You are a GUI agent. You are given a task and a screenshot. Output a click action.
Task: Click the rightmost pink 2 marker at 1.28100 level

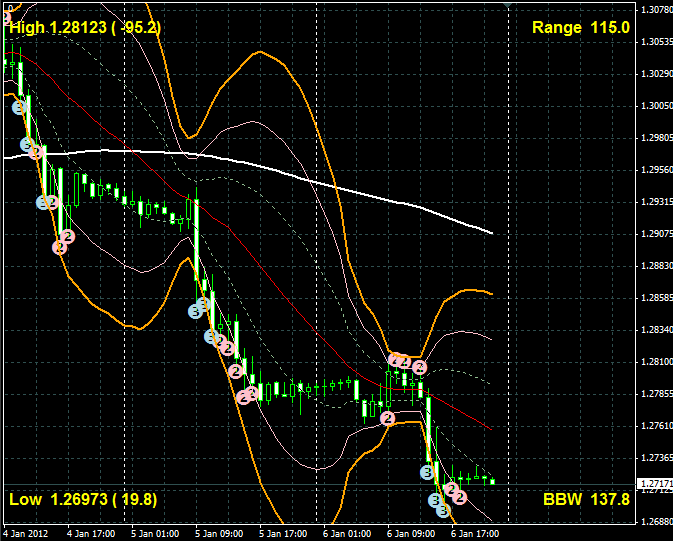click(420, 368)
